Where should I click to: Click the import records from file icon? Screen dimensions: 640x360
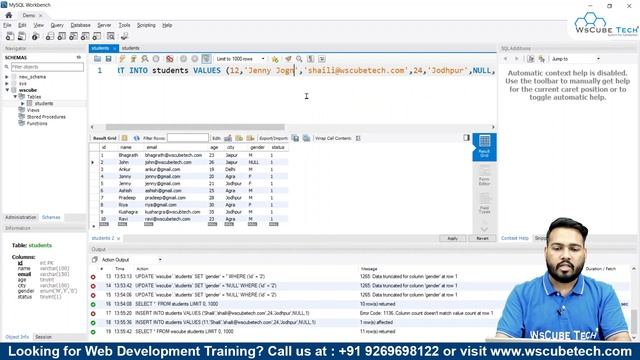tap(306, 138)
